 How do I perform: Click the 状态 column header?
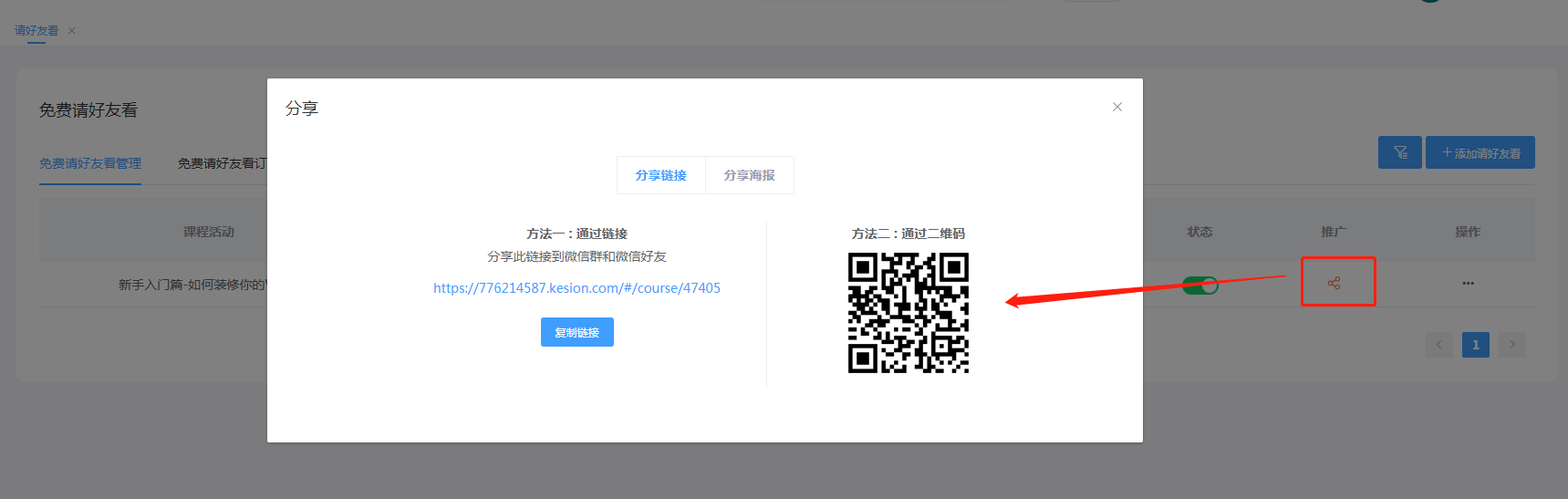1200,232
